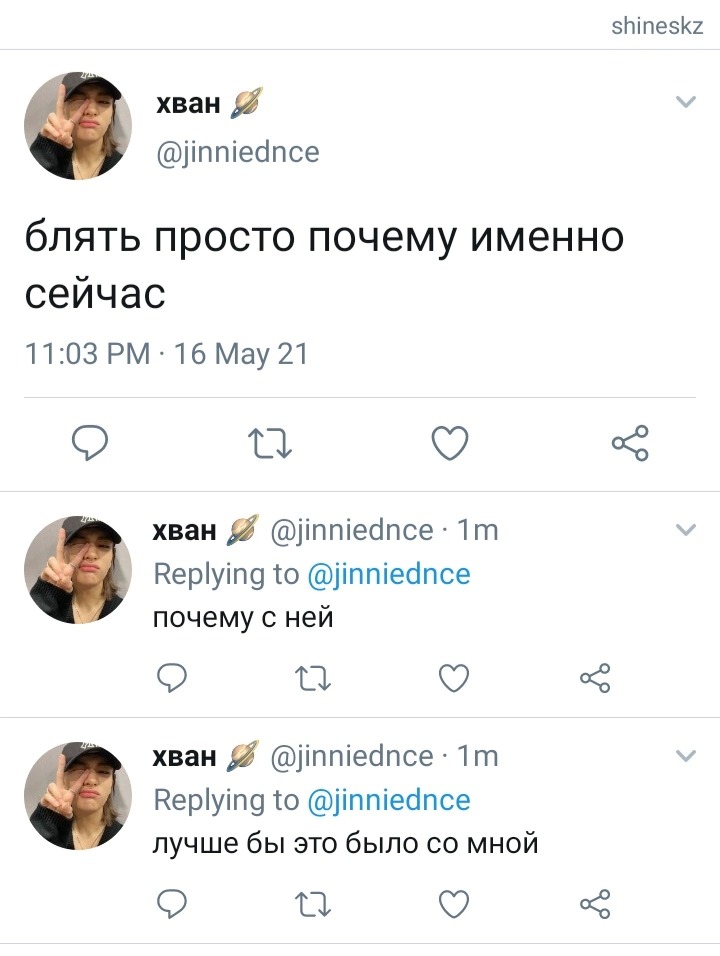Image resolution: width=720 pixels, height=956 pixels.
Task: Like the 'почему с ней' reply
Action: click(x=454, y=678)
